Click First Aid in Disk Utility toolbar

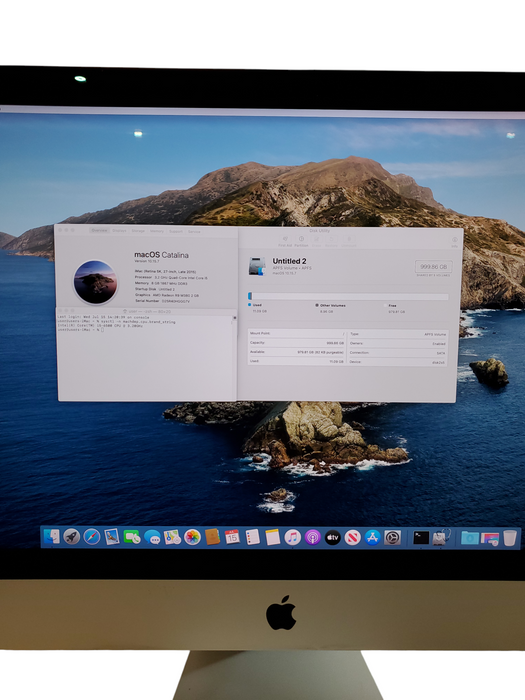[x=285, y=242]
